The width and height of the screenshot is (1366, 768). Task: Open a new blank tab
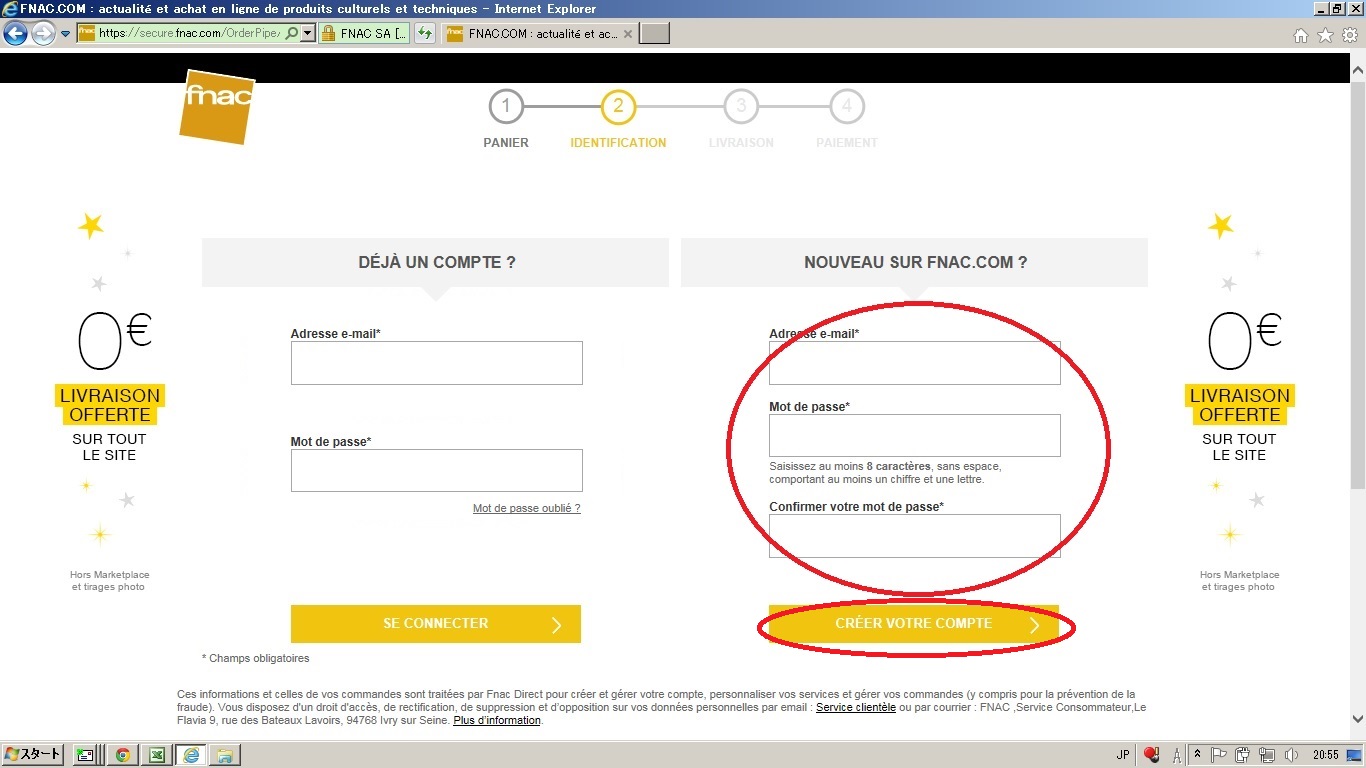point(654,34)
